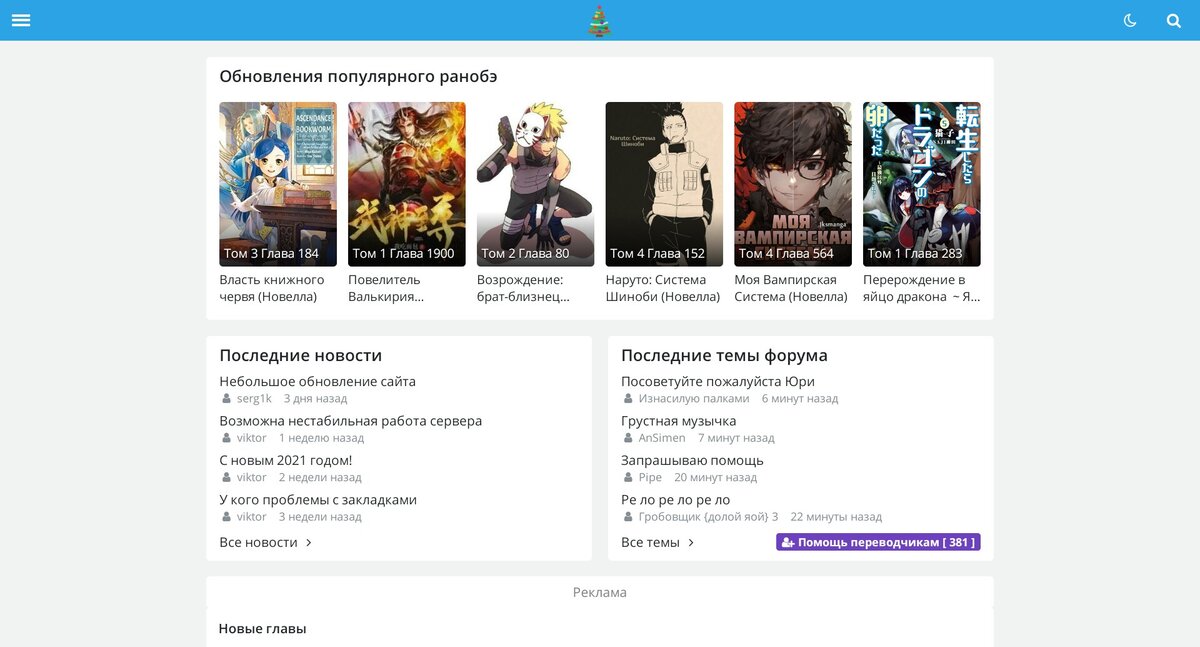The height and width of the screenshot is (647, 1200).
Task: Open the Naruto: Система Шиноби cover
Action: tap(663, 184)
